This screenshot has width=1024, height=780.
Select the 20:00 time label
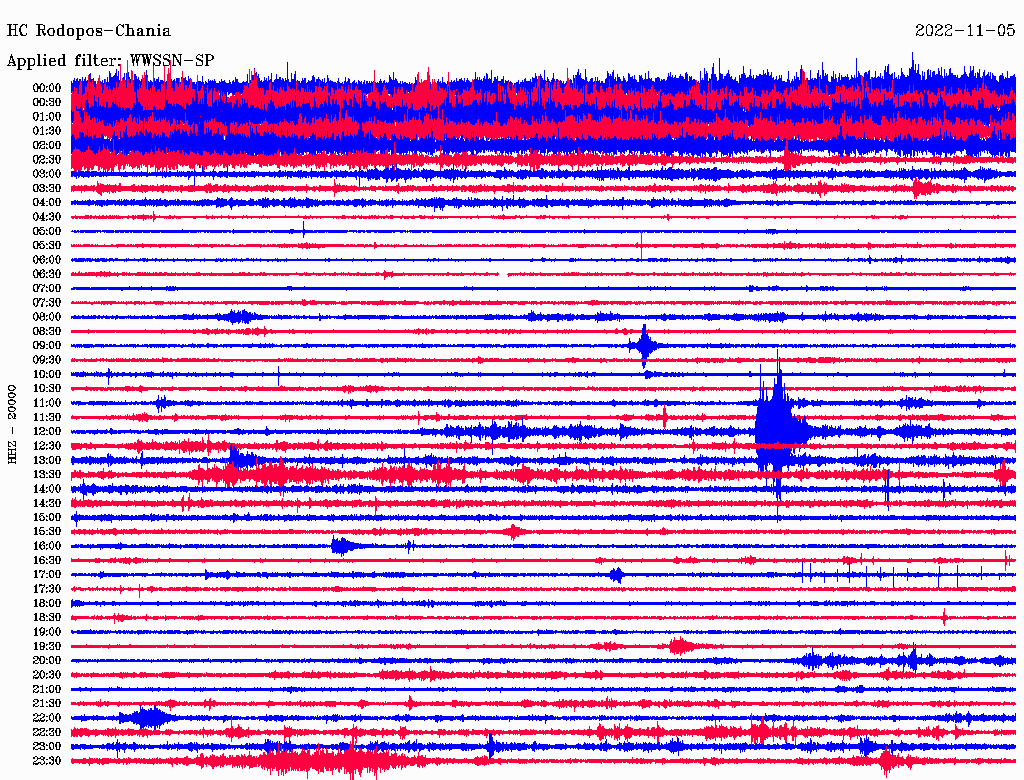47,660
